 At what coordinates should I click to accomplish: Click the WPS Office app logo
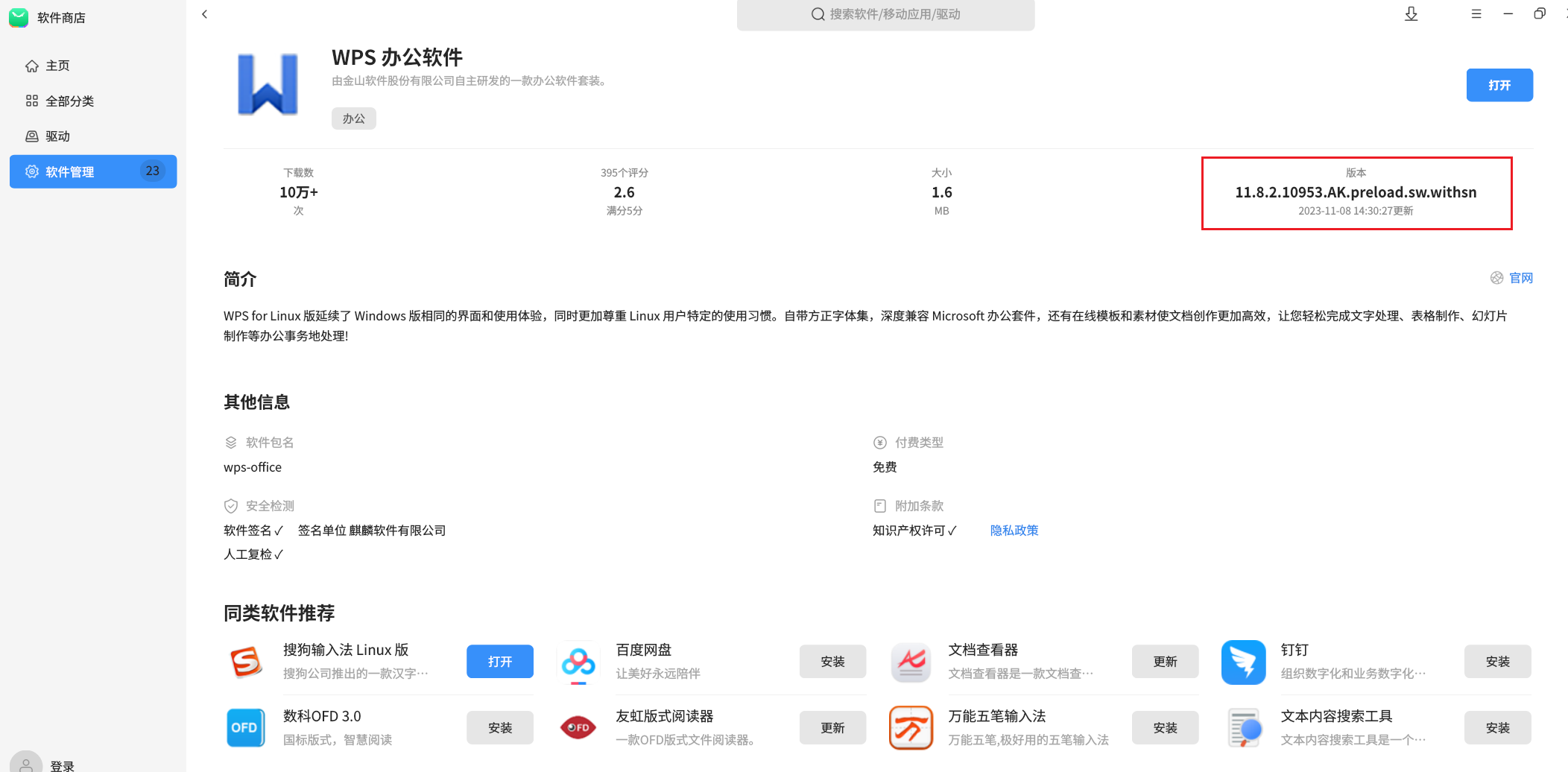[268, 84]
